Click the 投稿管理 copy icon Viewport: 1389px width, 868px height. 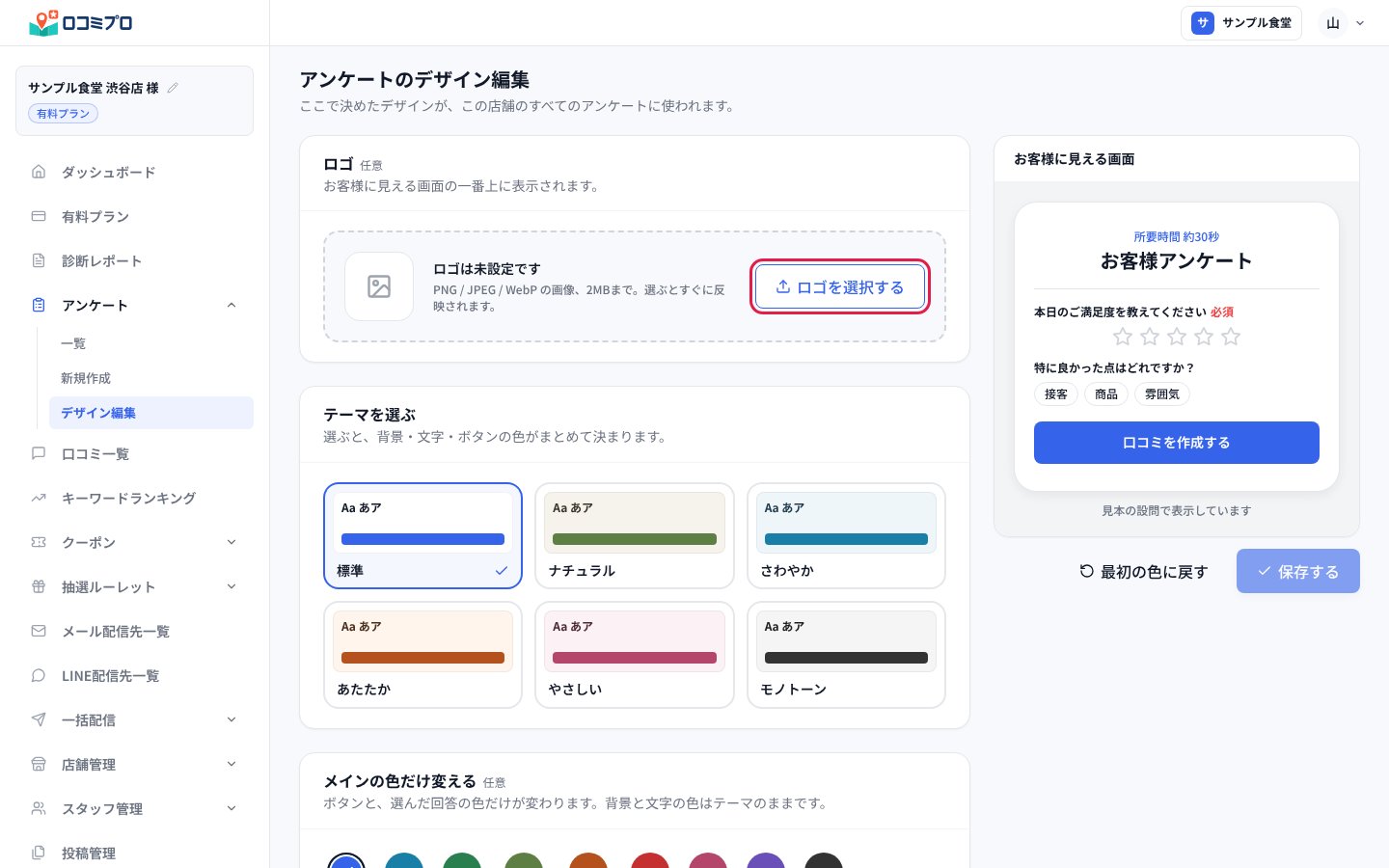pos(39,853)
